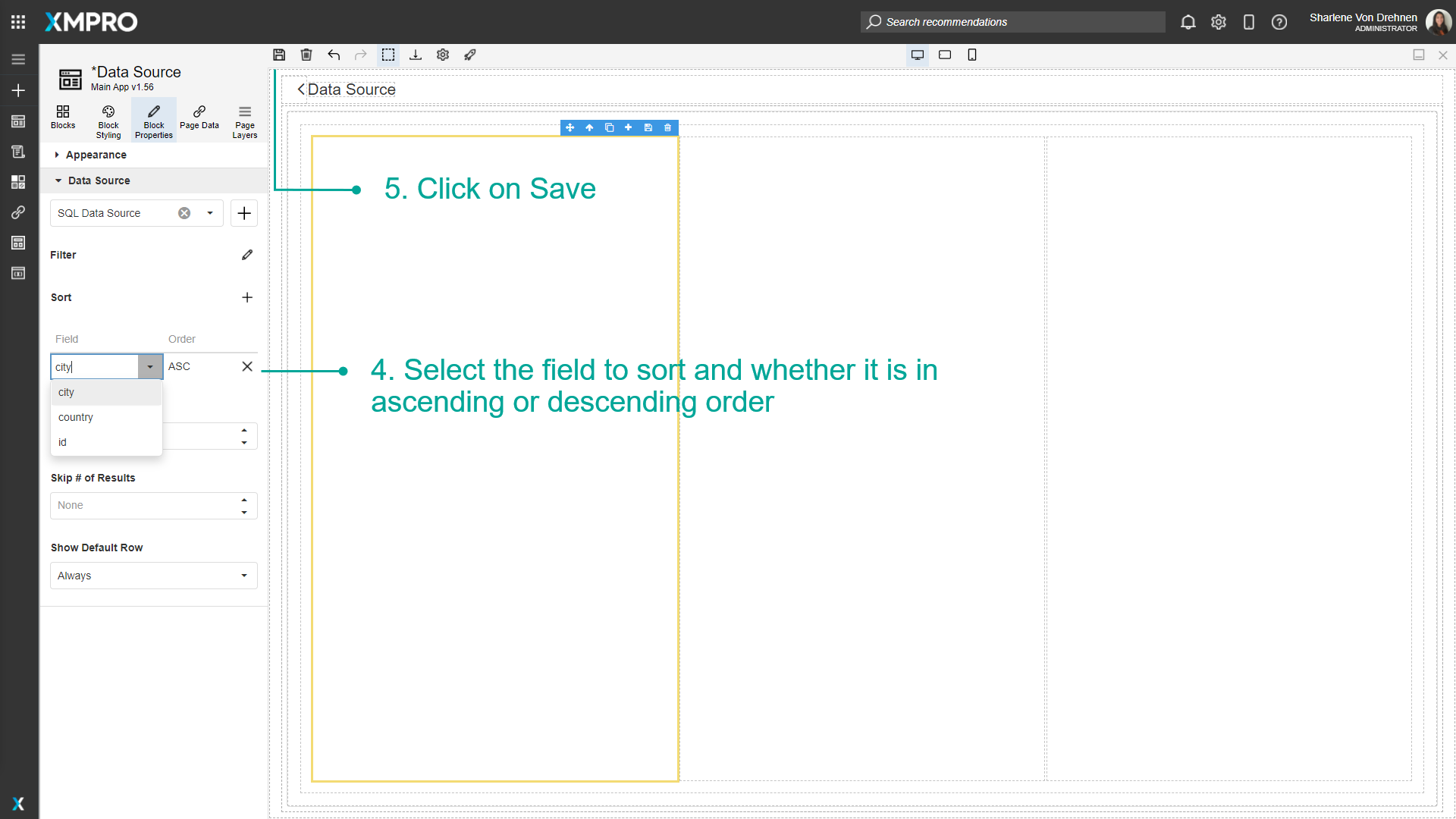The image size is (1456, 819).
Task: Open Page Layers panel
Action: [x=244, y=119]
